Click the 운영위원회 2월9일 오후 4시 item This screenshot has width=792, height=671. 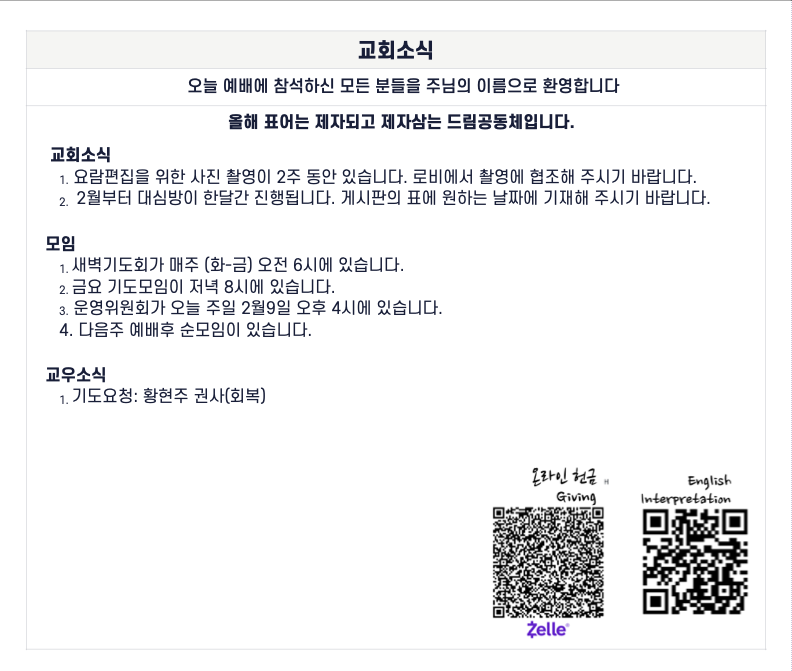pos(258,308)
